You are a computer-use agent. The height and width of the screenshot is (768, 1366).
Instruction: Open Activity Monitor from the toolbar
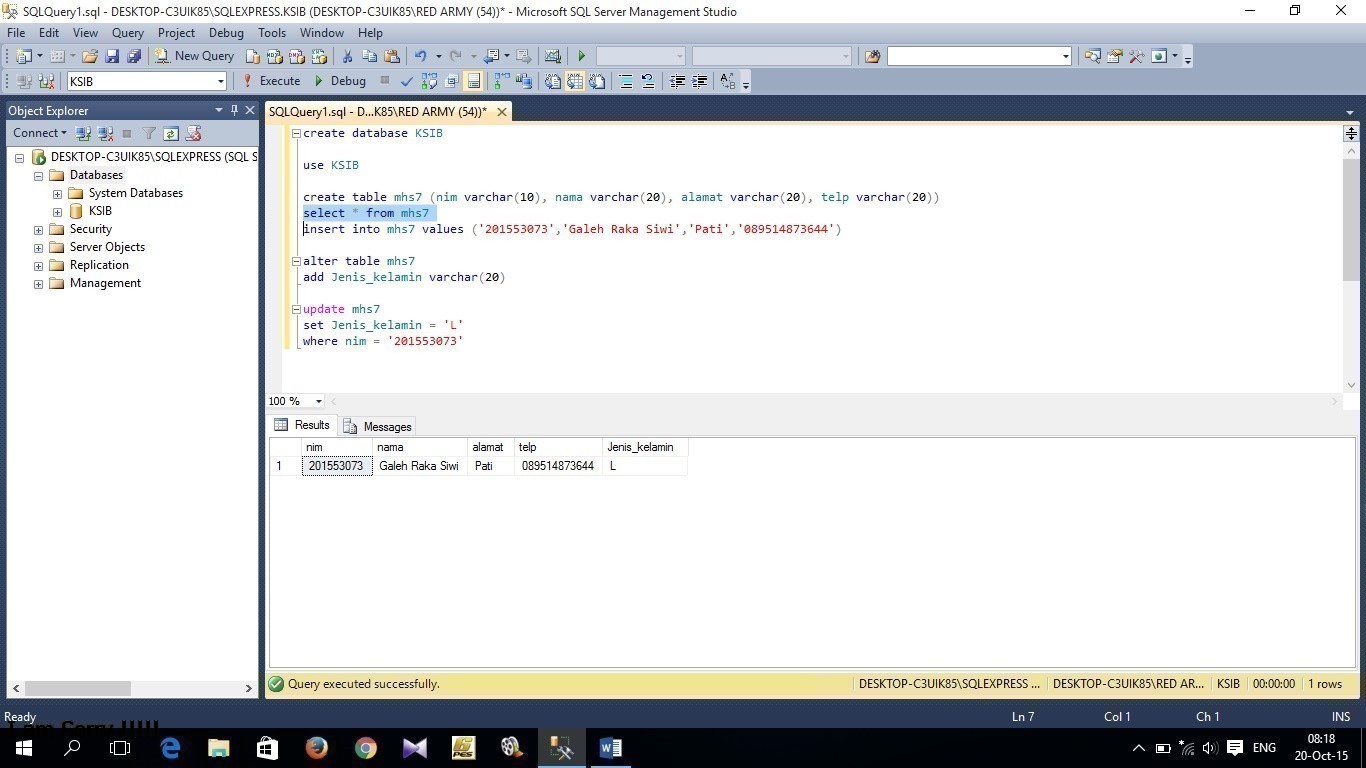[x=552, y=56]
